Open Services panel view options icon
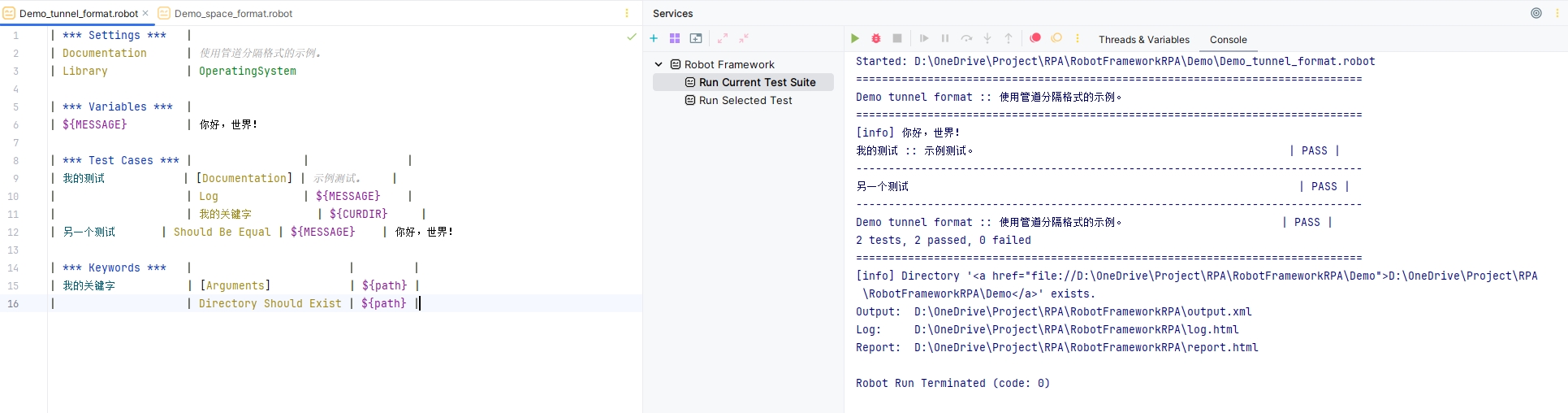 point(1536,13)
